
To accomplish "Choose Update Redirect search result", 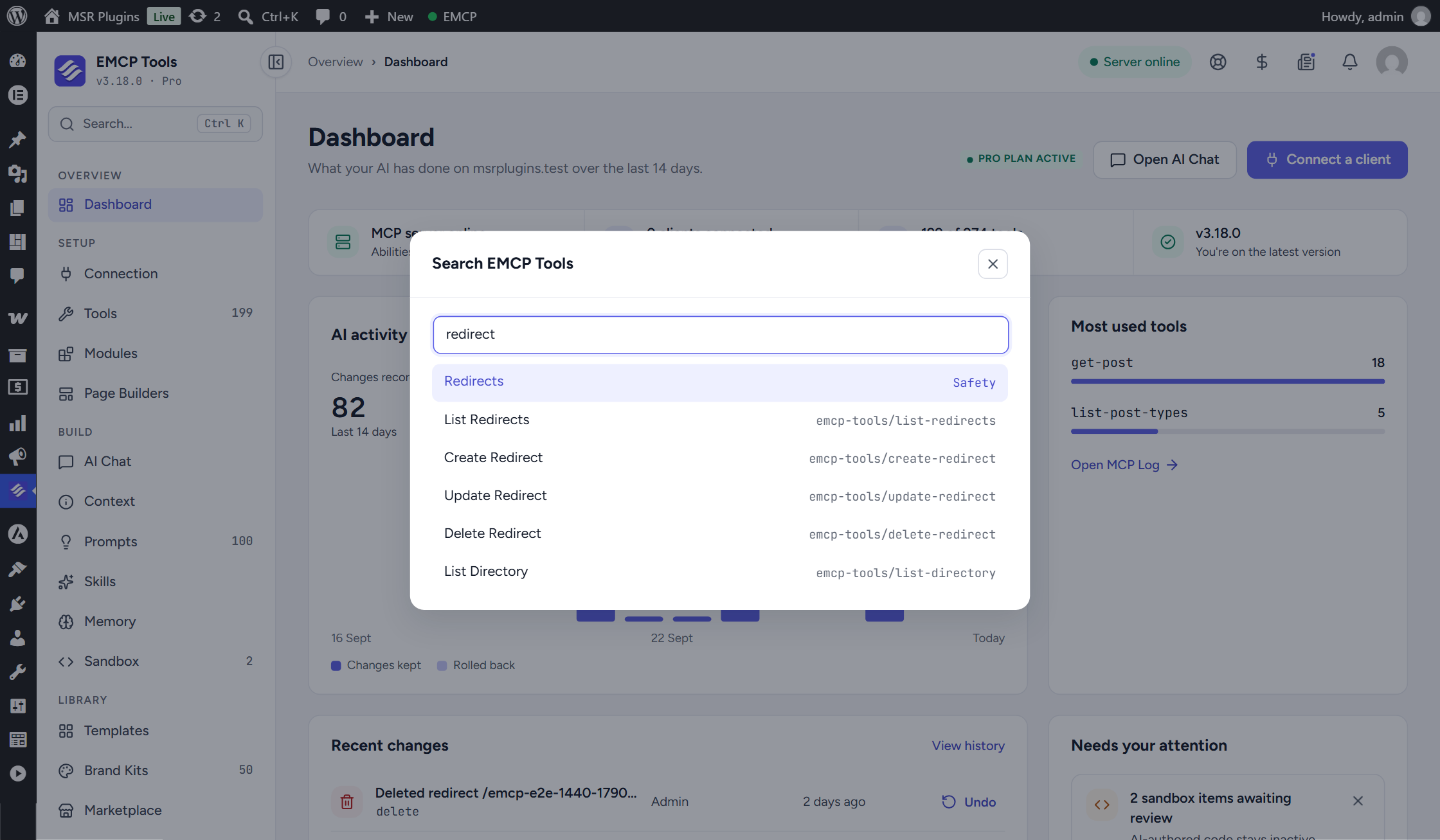I will pyautogui.click(x=719, y=496).
